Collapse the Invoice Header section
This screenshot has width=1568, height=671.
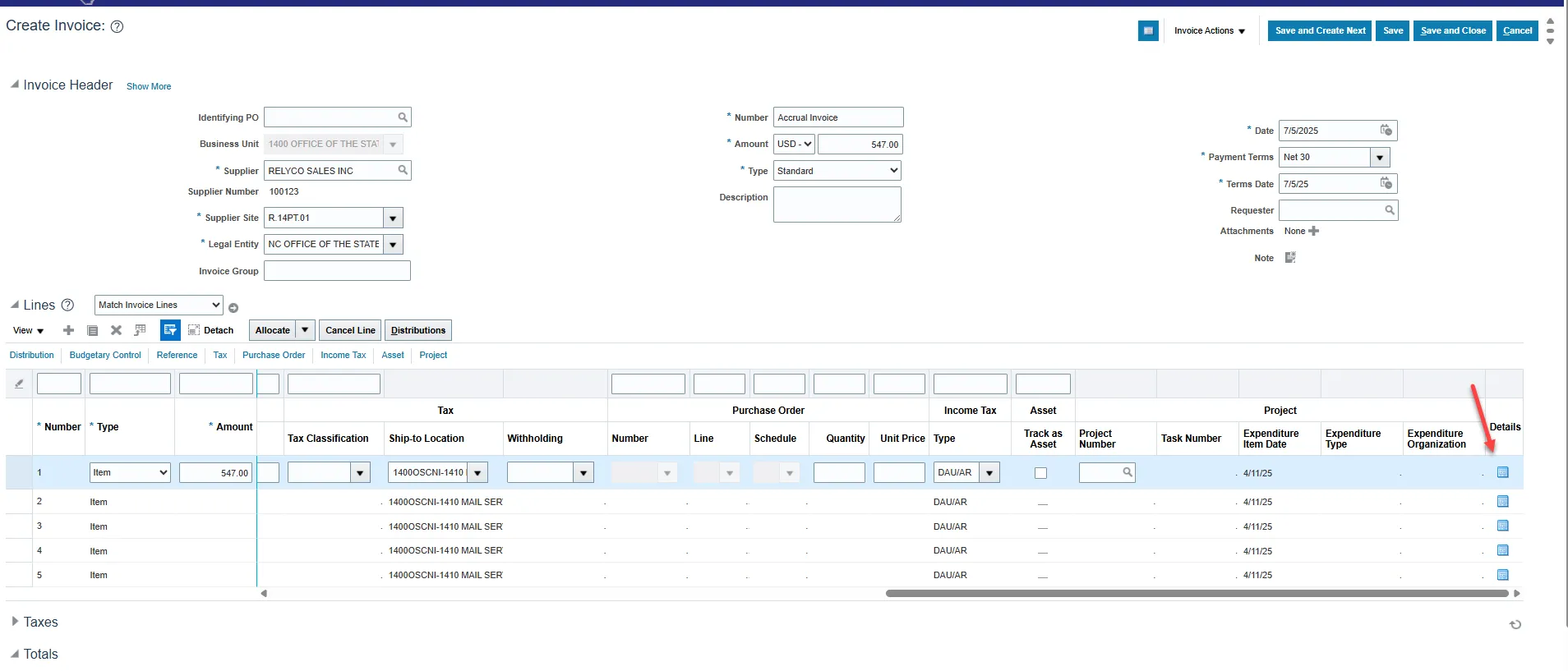pyautogui.click(x=14, y=85)
